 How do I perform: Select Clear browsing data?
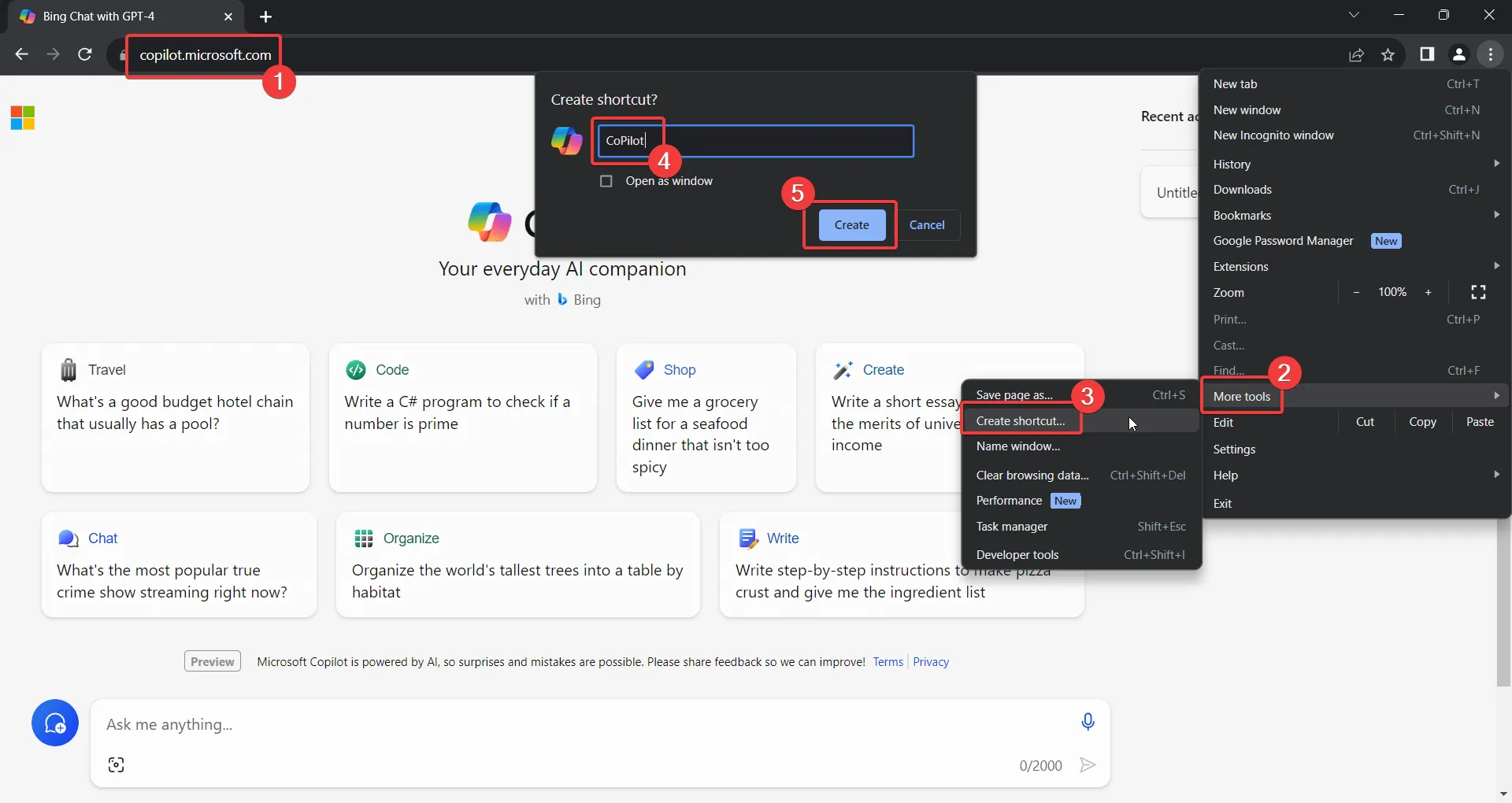pos(1080,476)
